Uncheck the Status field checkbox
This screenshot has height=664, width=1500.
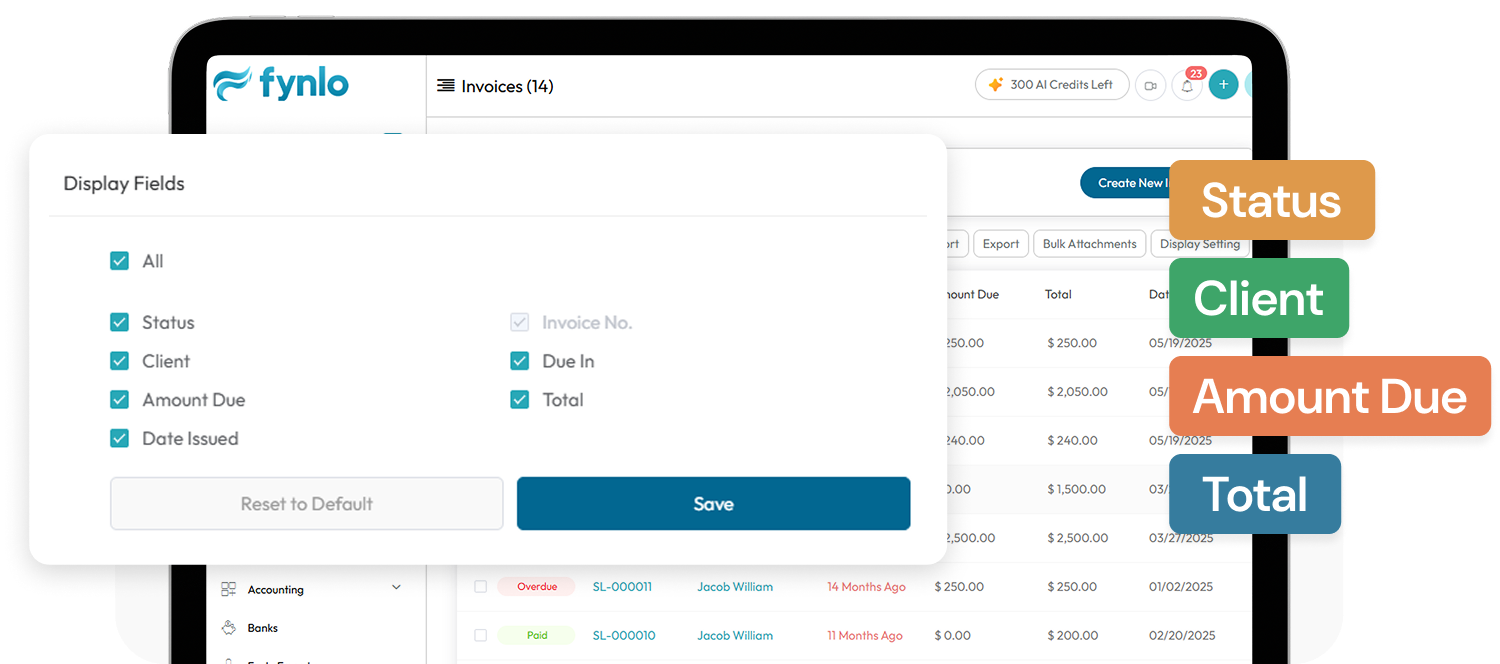pos(120,322)
